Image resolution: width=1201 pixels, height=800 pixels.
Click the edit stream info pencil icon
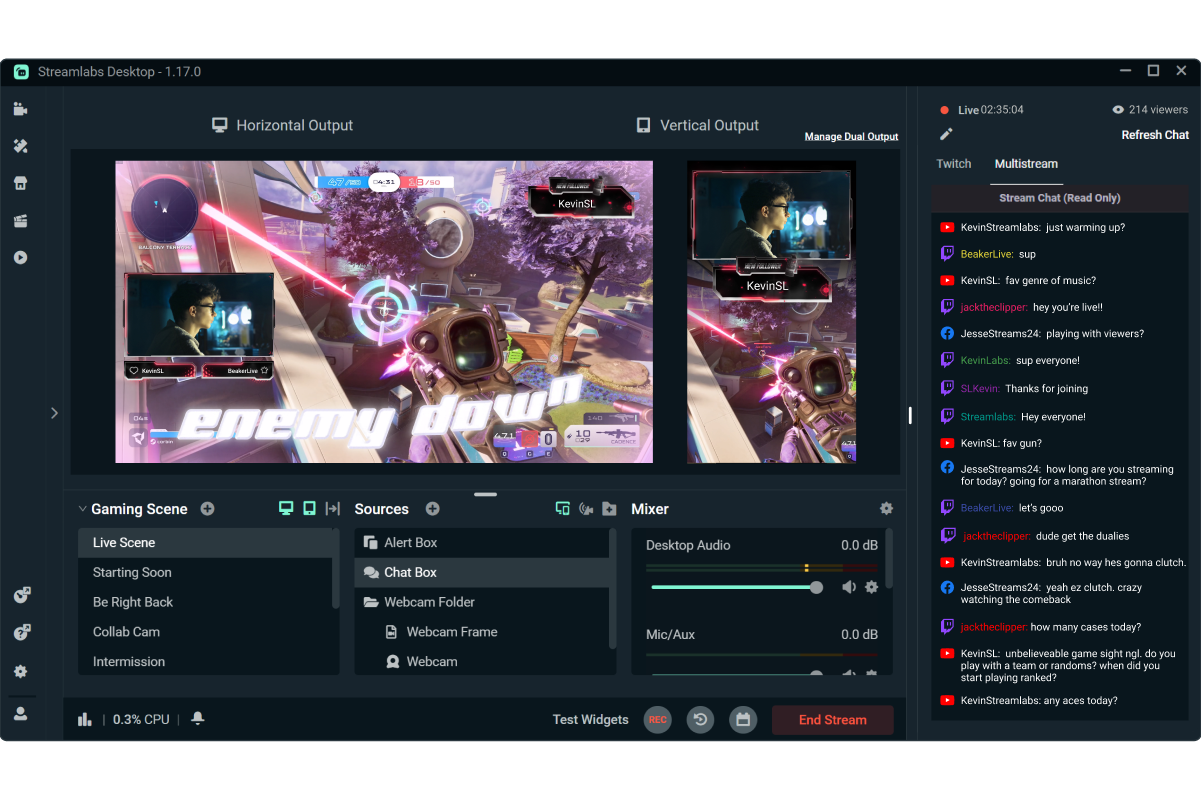tap(946, 134)
